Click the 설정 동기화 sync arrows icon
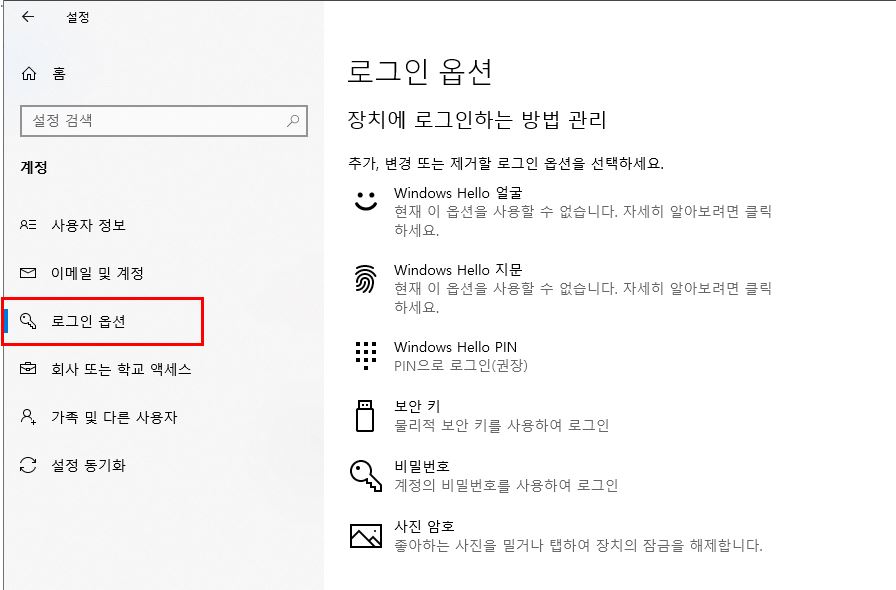Screen dimensions: 896x590 (28, 465)
